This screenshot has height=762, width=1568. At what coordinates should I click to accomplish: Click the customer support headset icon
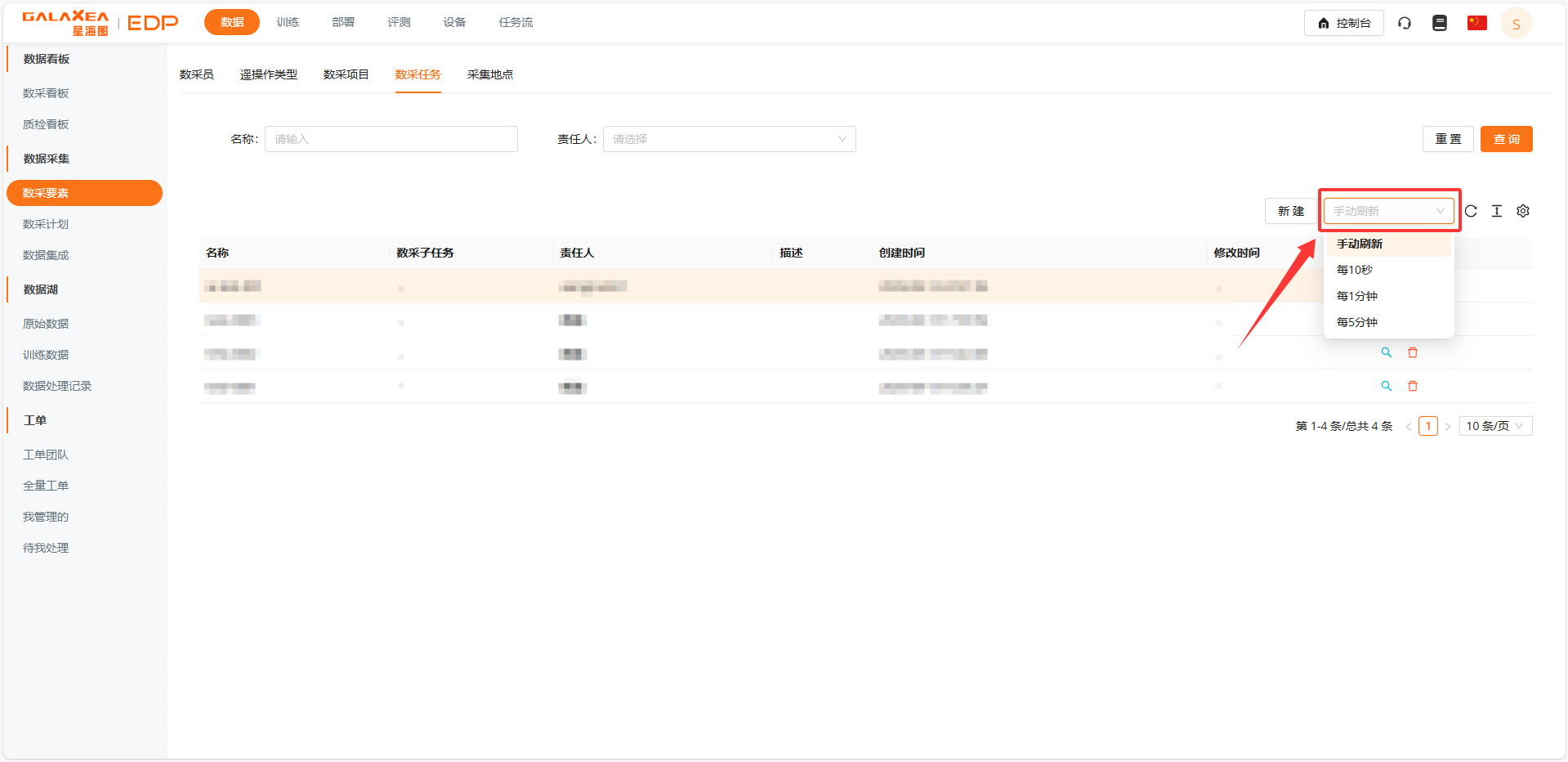click(1405, 23)
